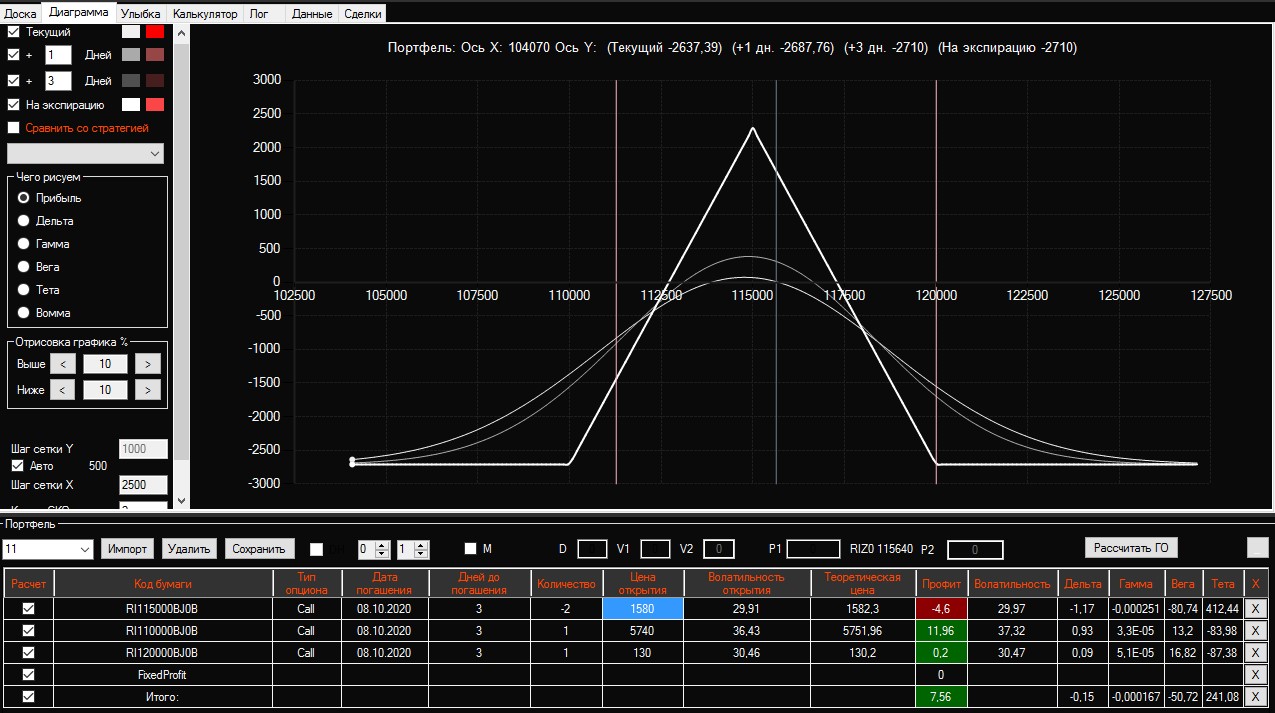Viewport: 1275px width, 713px height.
Task: Click the small blank button right of Рассчитать ГО
Action: (1257, 547)
